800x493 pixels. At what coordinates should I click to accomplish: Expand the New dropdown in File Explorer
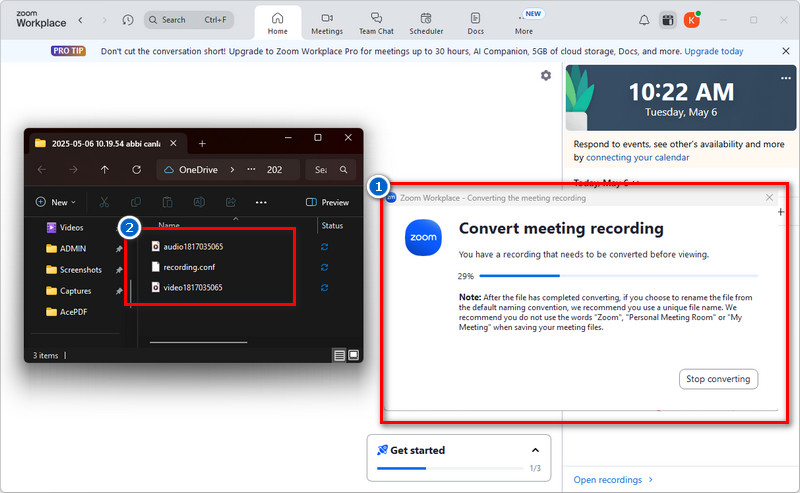(x=57, y=202)
